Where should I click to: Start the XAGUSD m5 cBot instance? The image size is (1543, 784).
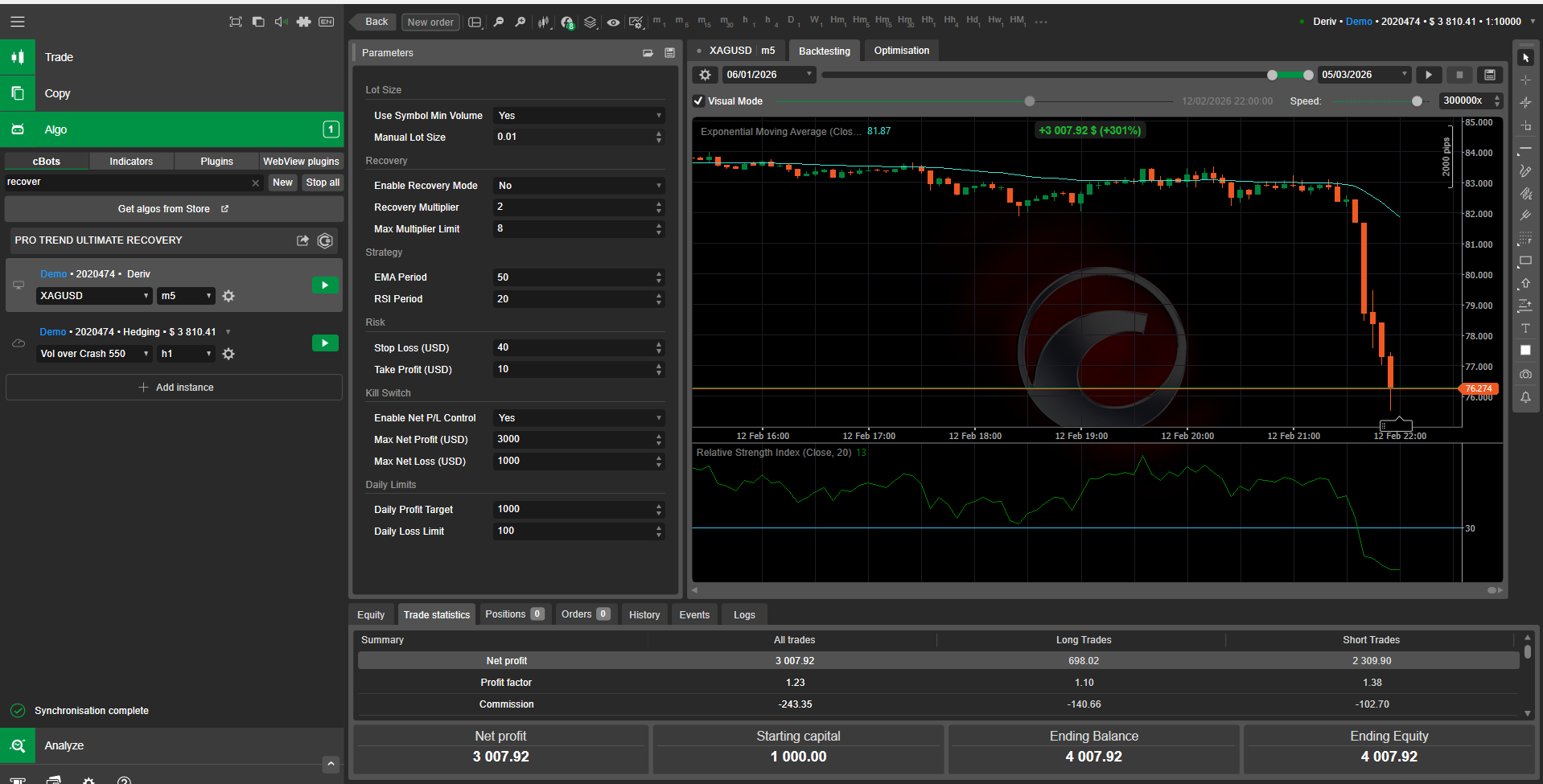pyautogui.click(x=325, y=285)
